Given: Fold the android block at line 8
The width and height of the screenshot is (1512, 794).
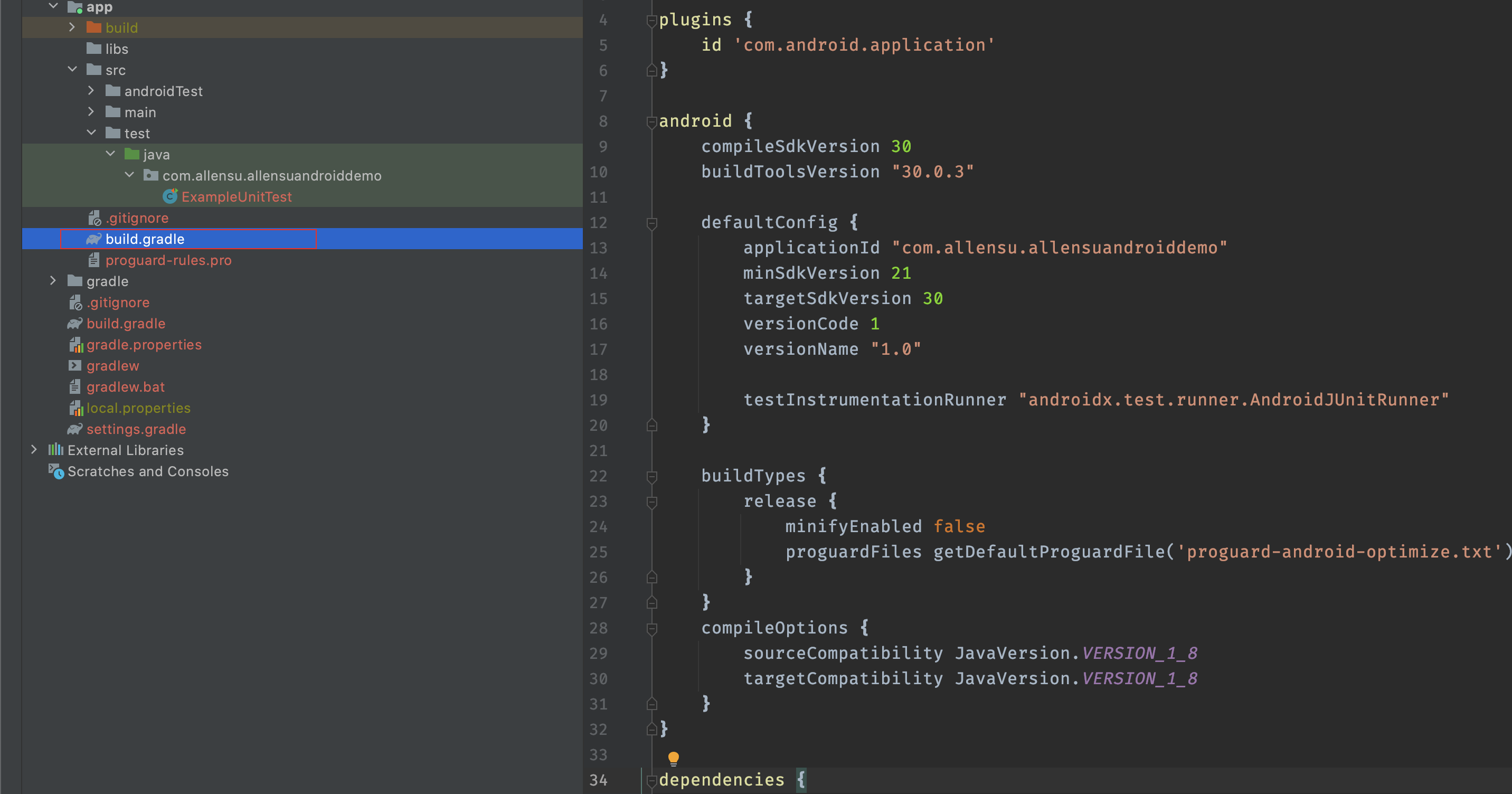Looking at the screenshot, I should click(651, 121).
